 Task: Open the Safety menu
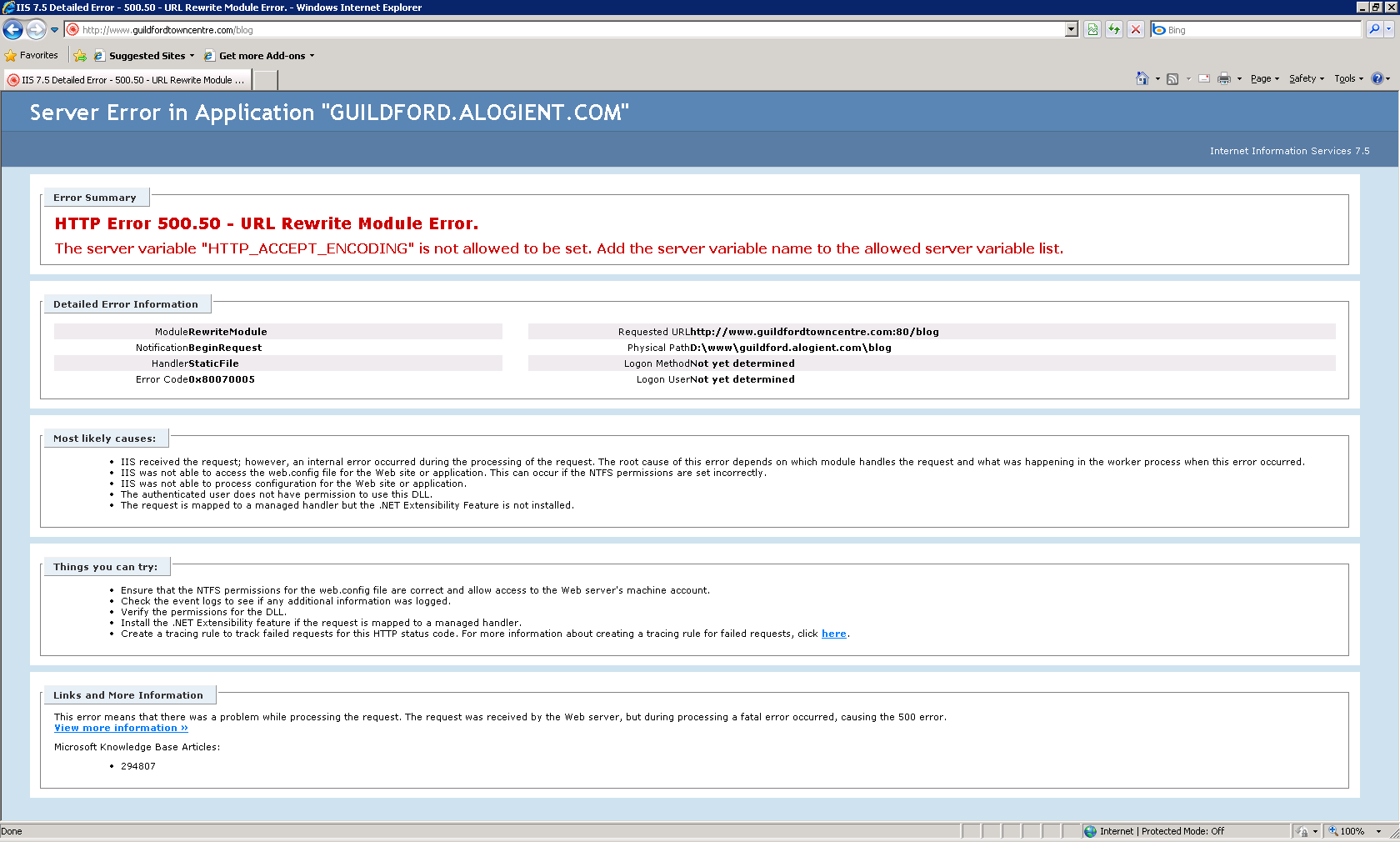point(1306,78)
